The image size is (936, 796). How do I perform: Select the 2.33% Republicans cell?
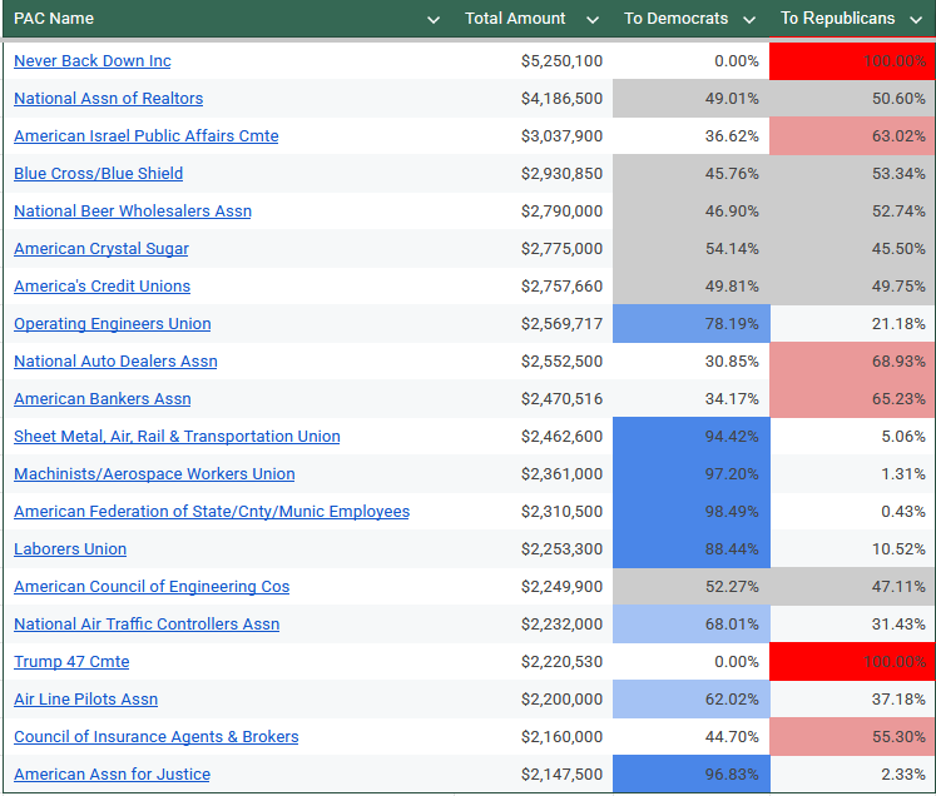coord(852,775)
